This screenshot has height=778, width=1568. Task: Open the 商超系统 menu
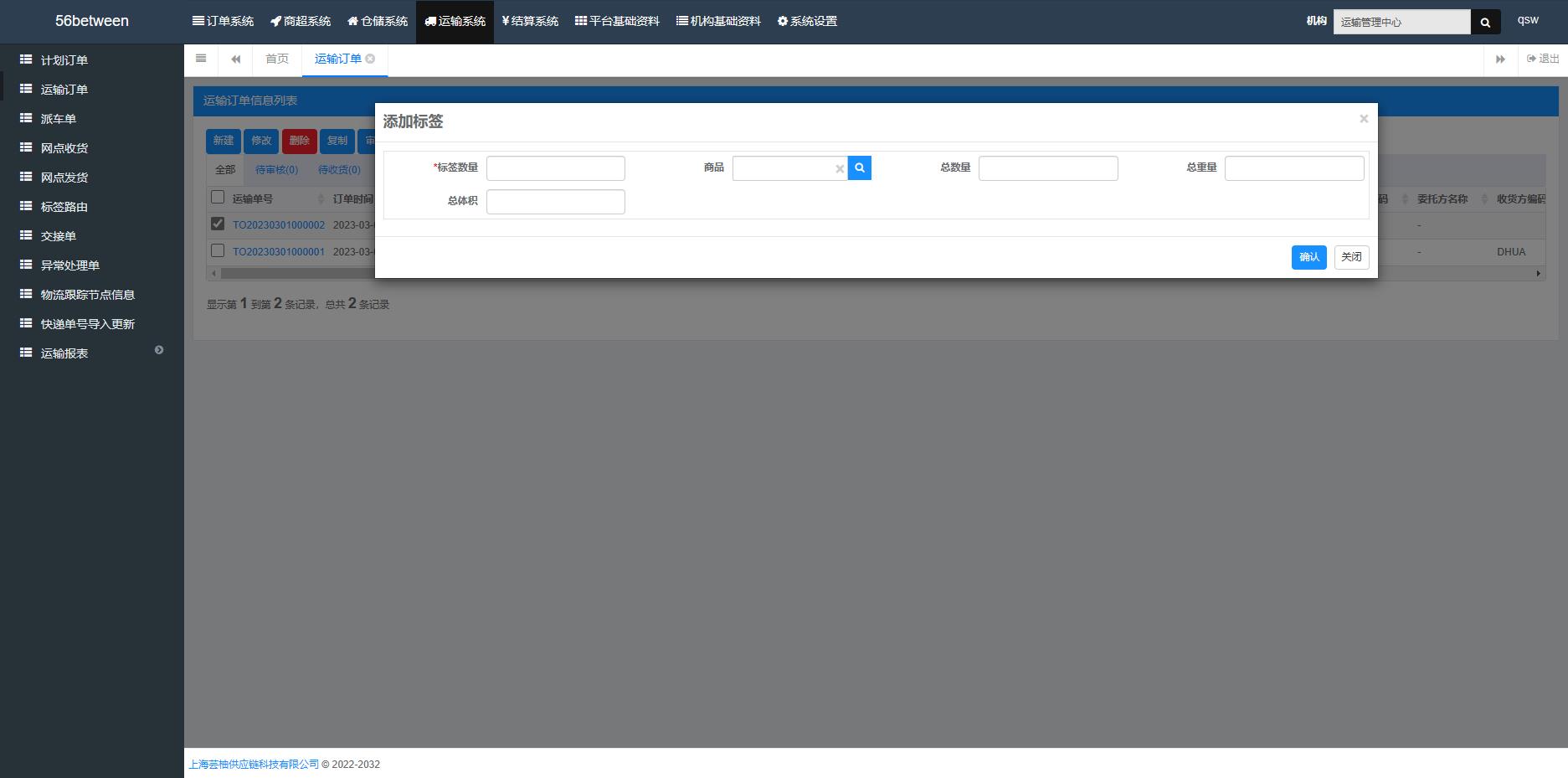301,21
